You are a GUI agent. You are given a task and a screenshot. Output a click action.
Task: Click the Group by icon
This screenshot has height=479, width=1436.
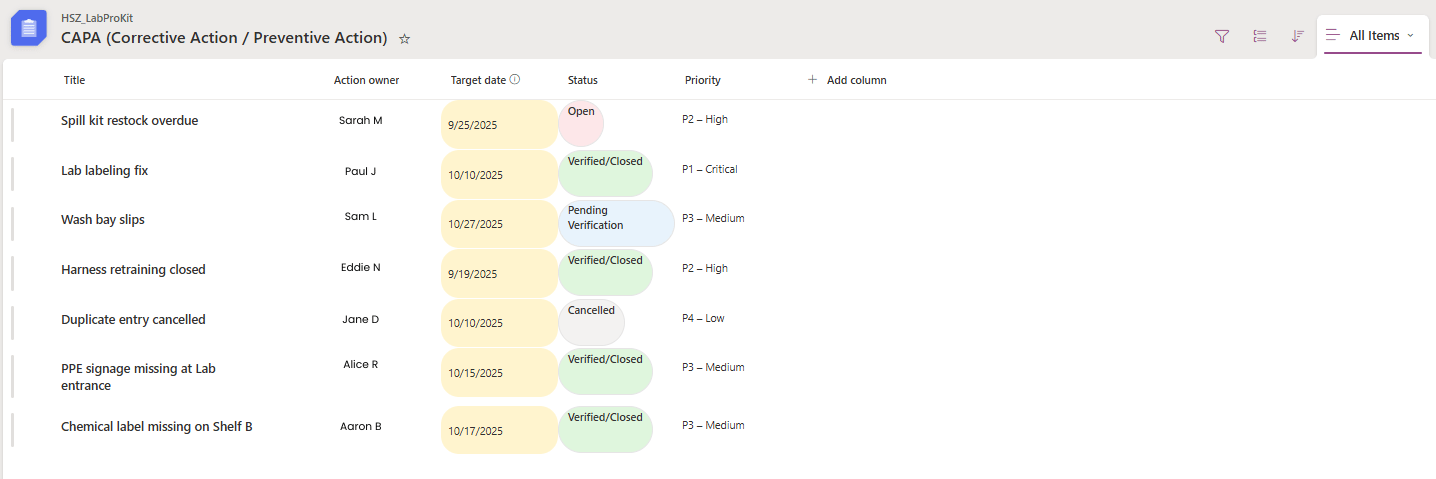[1259, 36]
